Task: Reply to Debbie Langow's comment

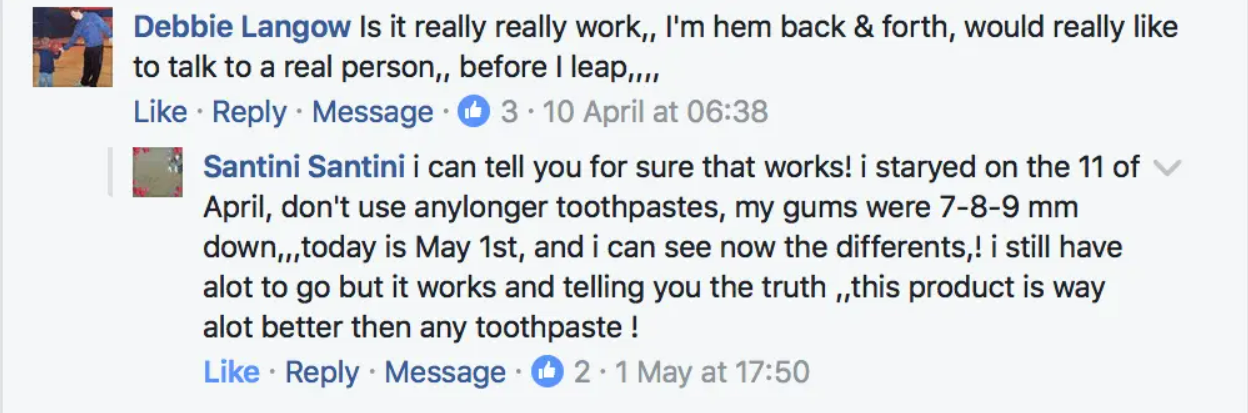Action: [x=249, y=111]
